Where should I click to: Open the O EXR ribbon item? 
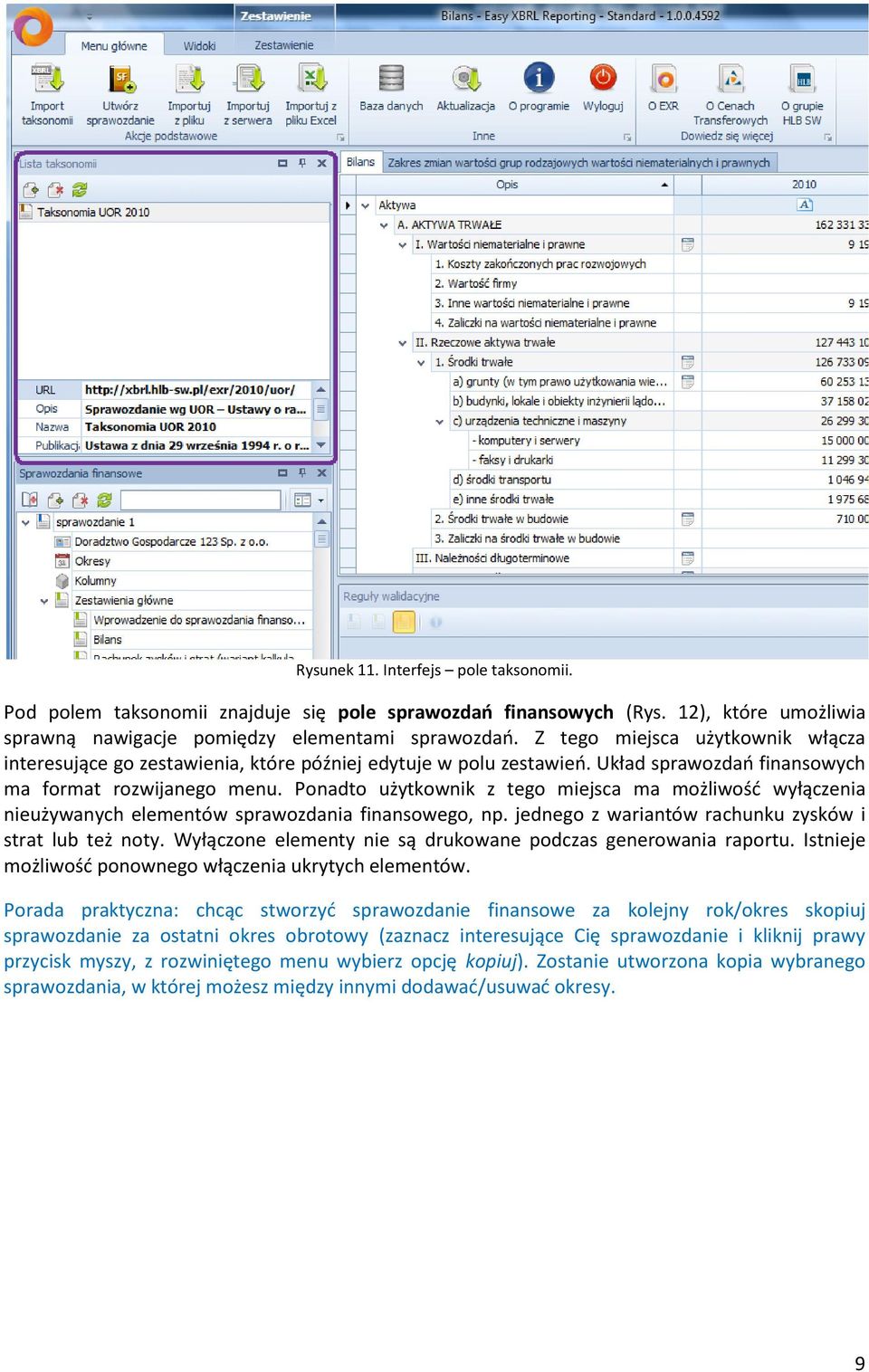664,88
